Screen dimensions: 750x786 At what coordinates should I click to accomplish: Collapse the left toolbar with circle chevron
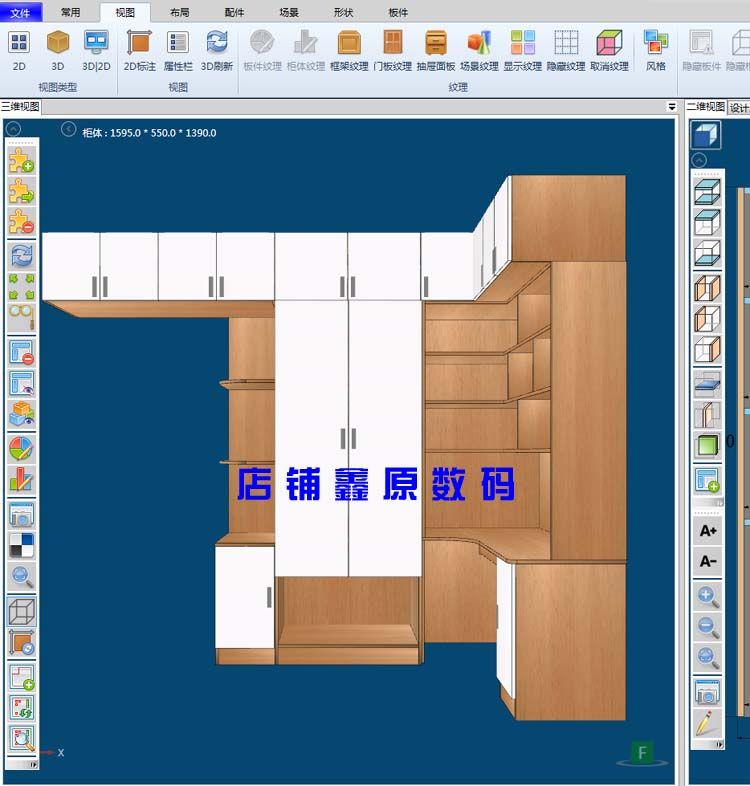pos(69,129)
